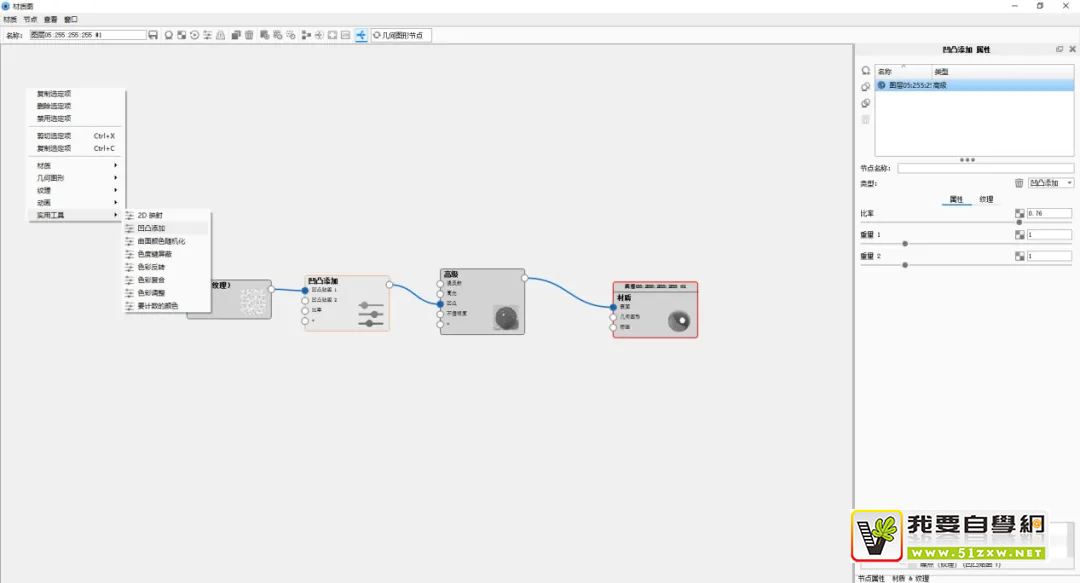
Task: Expand the 几何图形 submenu arrow
Action: pos(115,178)
